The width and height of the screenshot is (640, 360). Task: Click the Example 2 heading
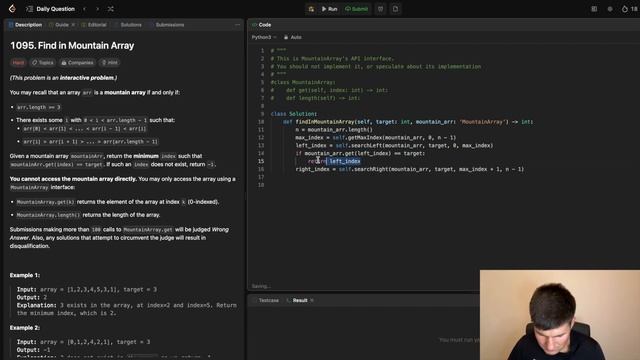tap(25, 328)
